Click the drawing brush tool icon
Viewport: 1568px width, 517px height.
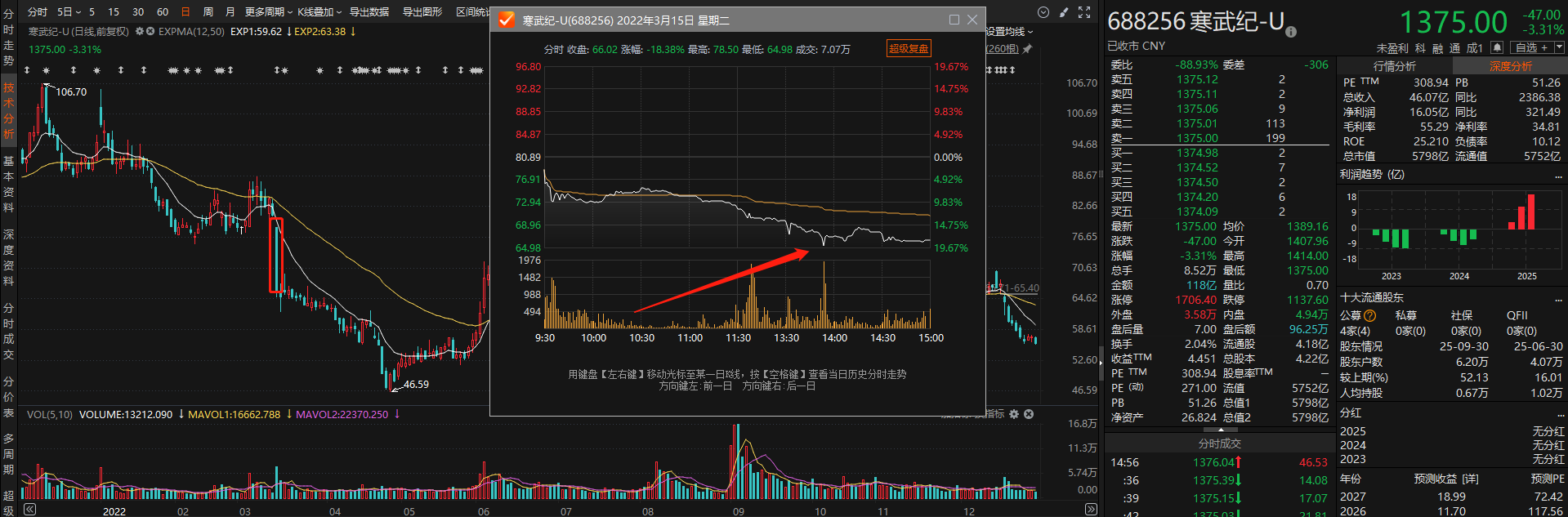click(x=1063, y=12)
